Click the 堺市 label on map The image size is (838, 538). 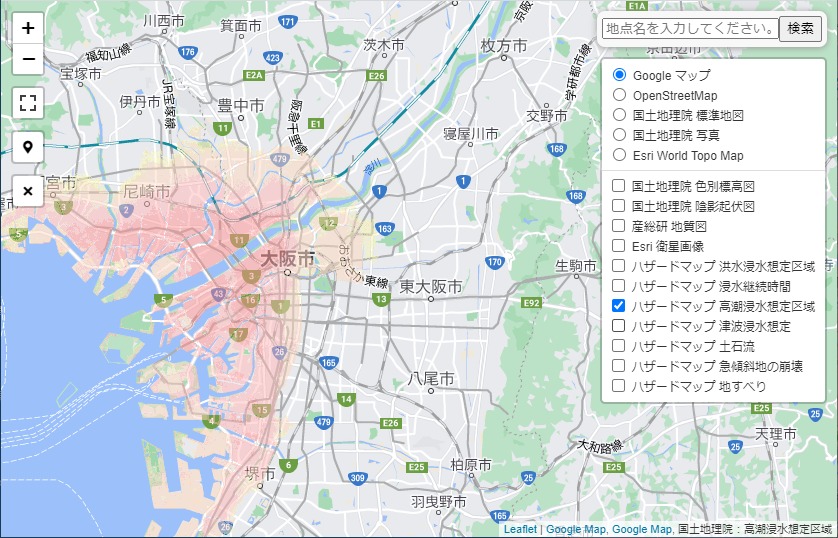point(260,473)
